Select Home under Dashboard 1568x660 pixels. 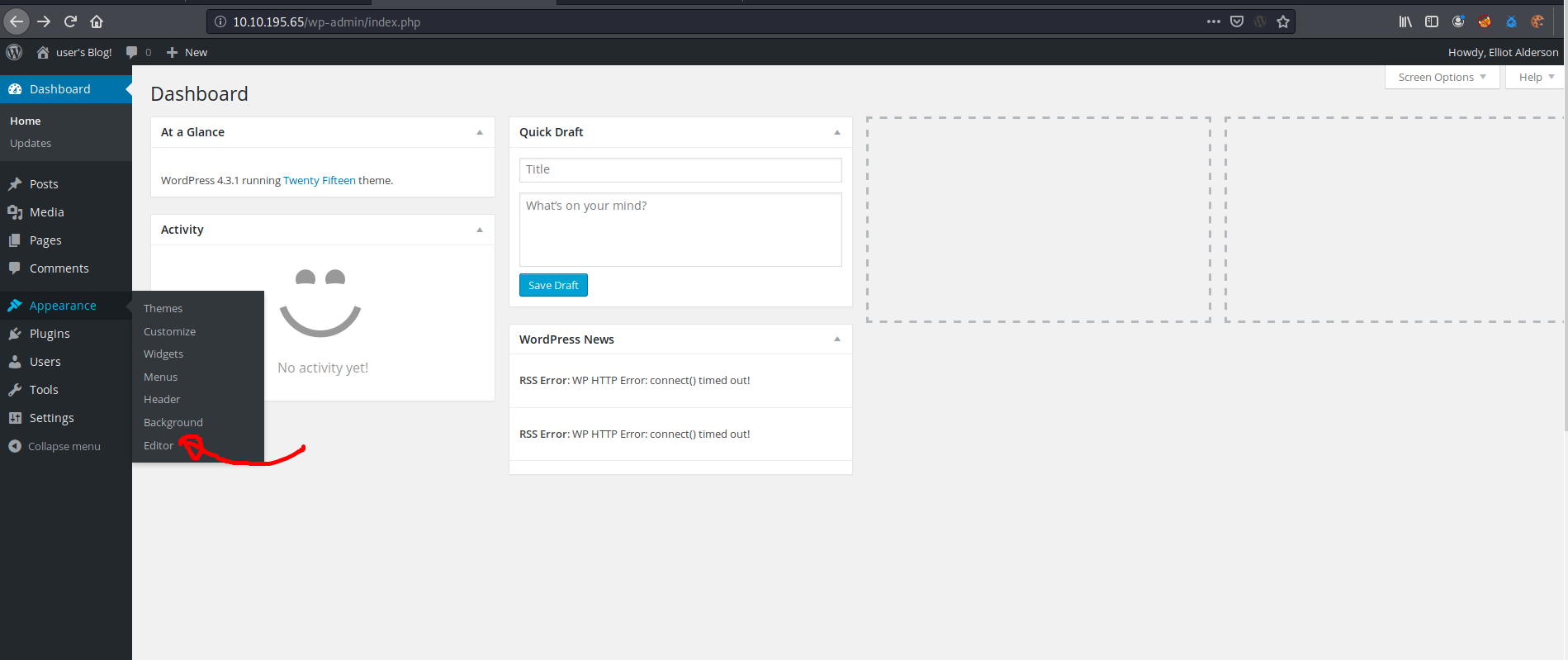click(26, 121)
